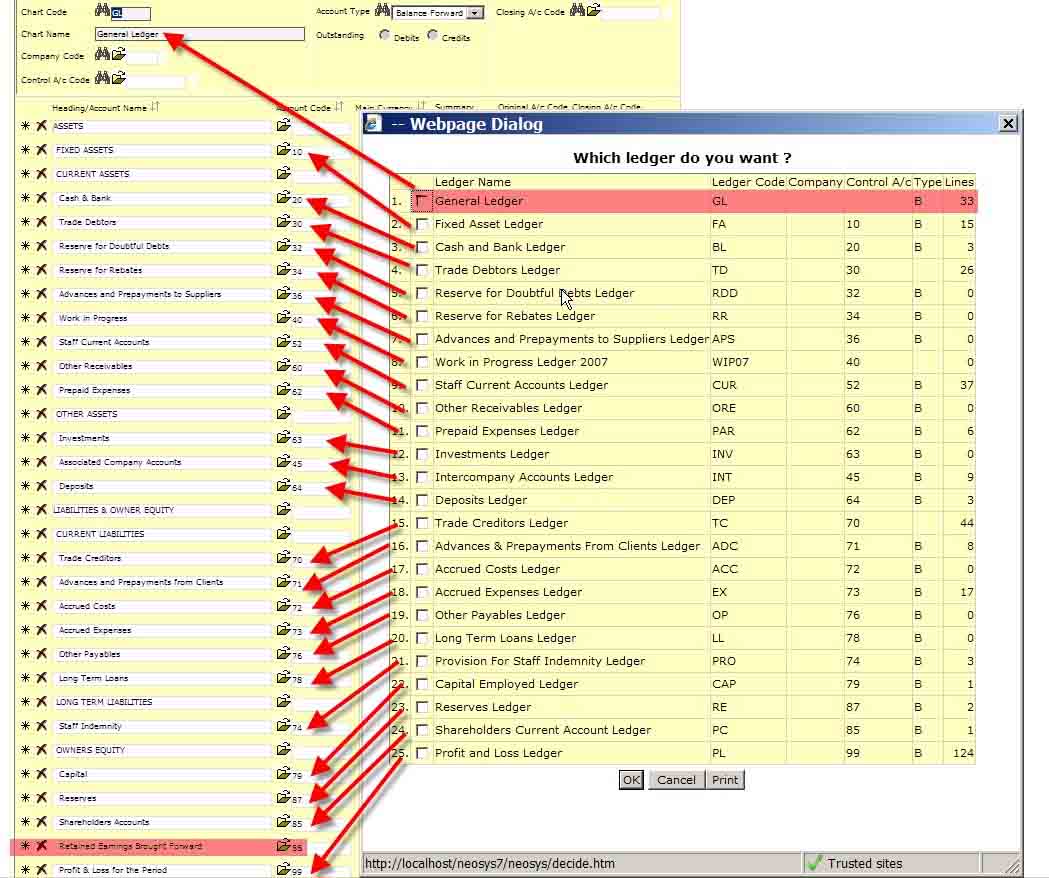Click the Print button in dialog

725,780
